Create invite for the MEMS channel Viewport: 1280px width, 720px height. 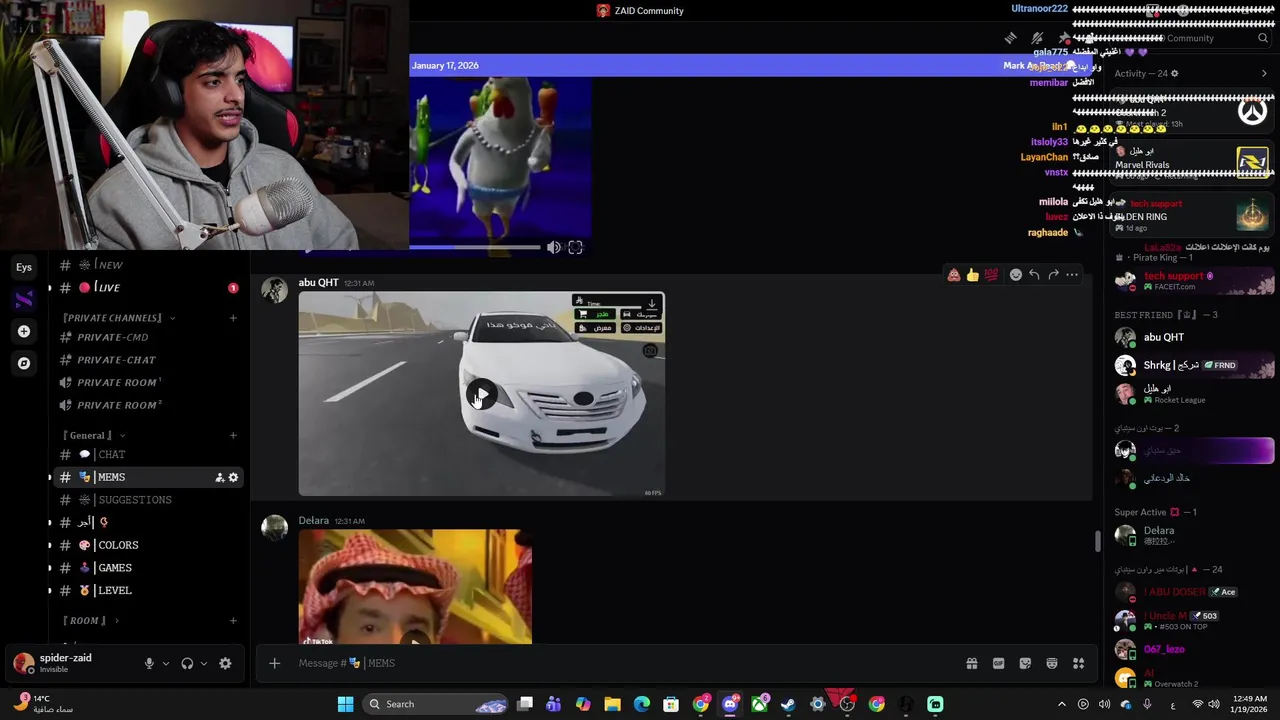coord(219,478)
